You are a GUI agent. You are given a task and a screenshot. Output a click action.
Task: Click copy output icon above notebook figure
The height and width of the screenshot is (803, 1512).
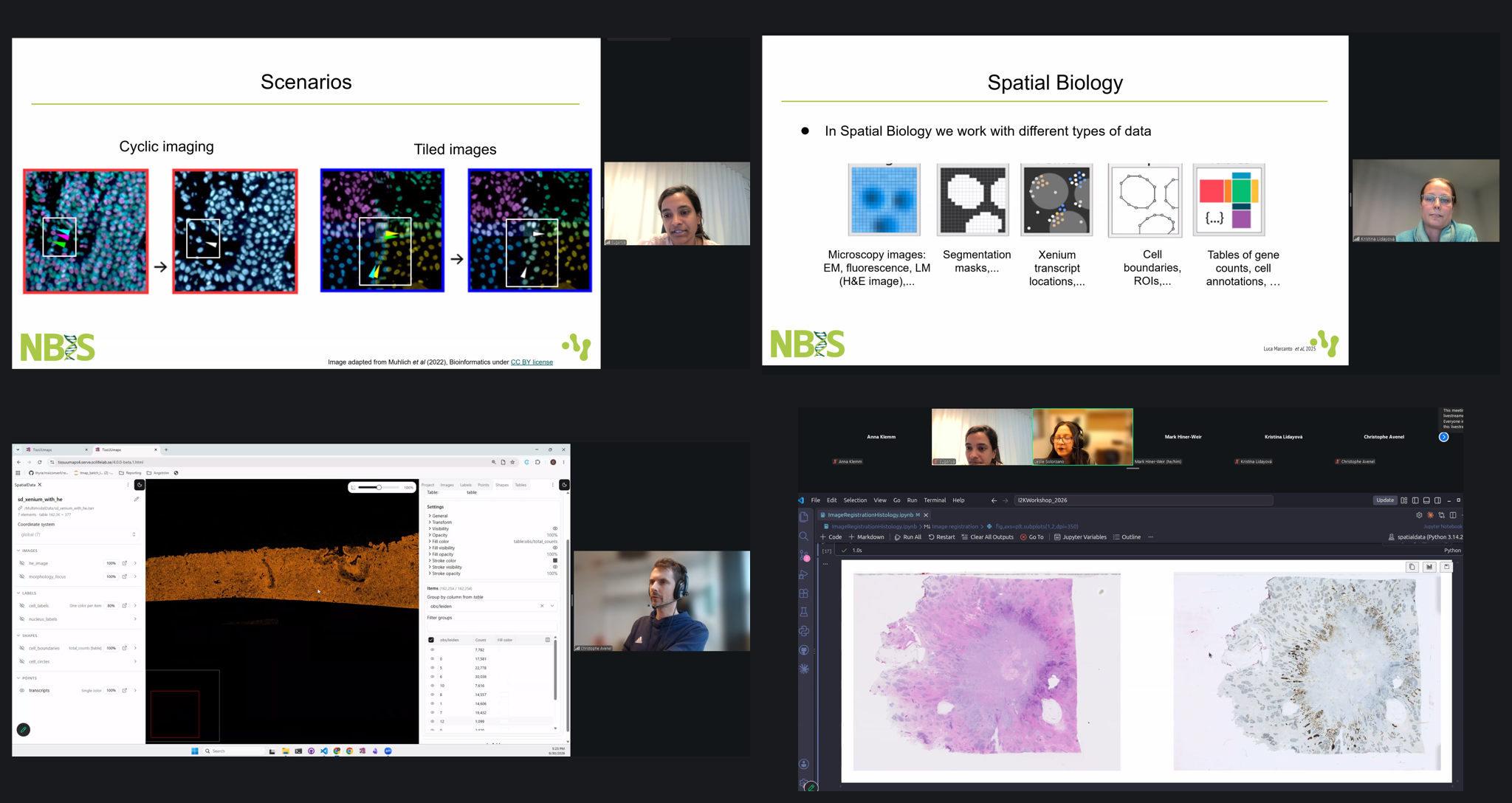tap(1412, 567)
